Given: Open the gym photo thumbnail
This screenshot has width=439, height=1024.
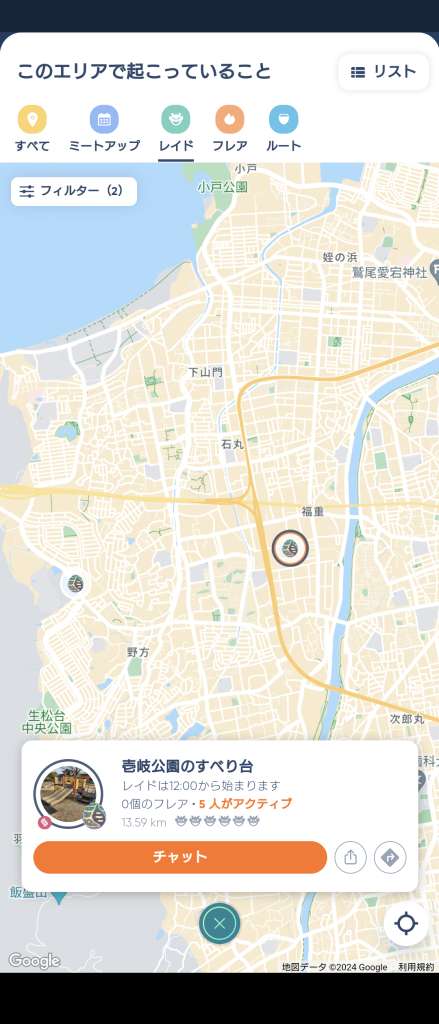Looking at the screenshot, I should point(68,793).
